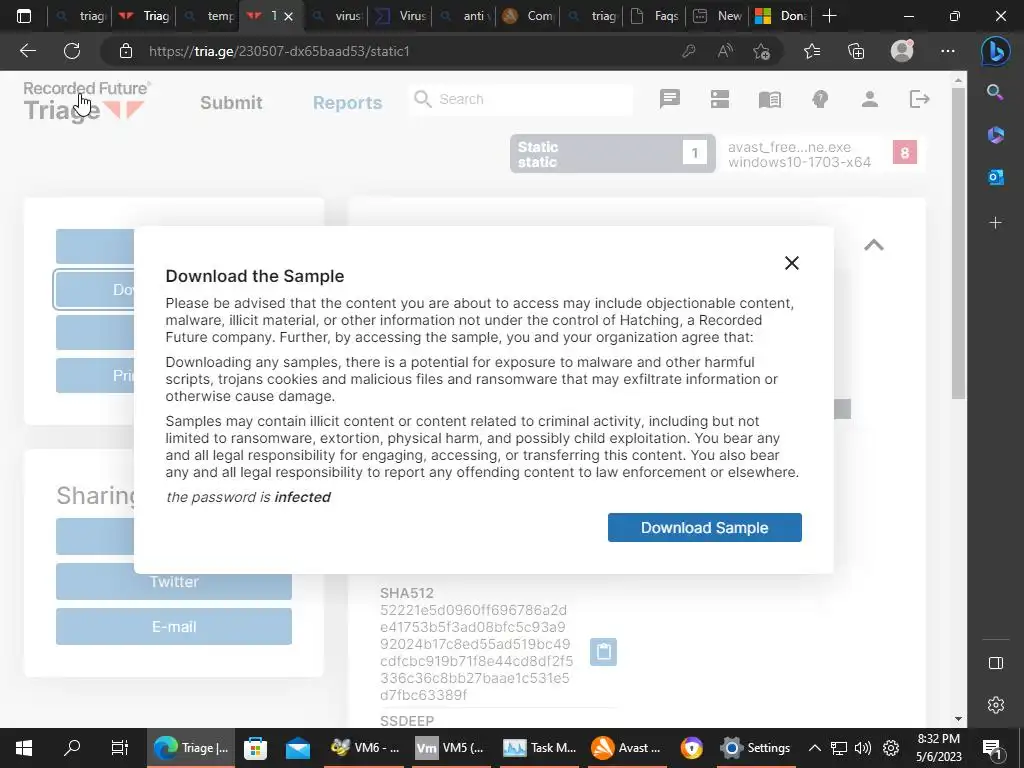This screenshot has width=1024, height=768.
Task: Switch to Avast window on the taskbar
Action: coord(627,748)
